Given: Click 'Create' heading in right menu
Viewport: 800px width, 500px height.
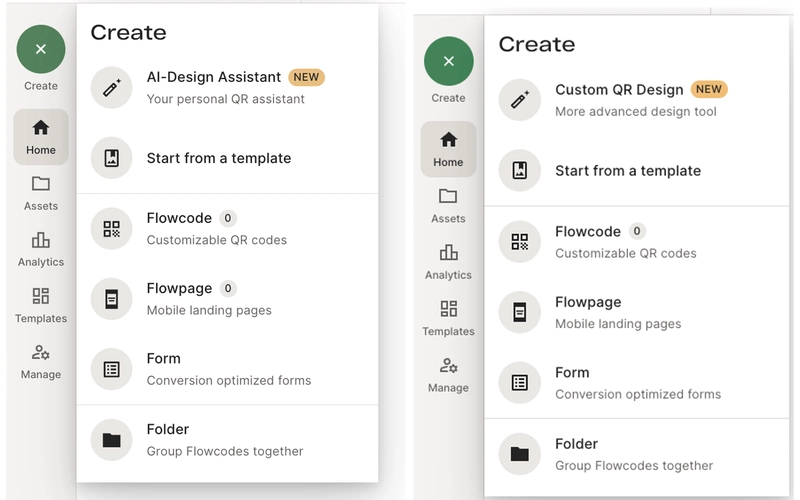Looking at the screenshot, I should tap(537, 44).
